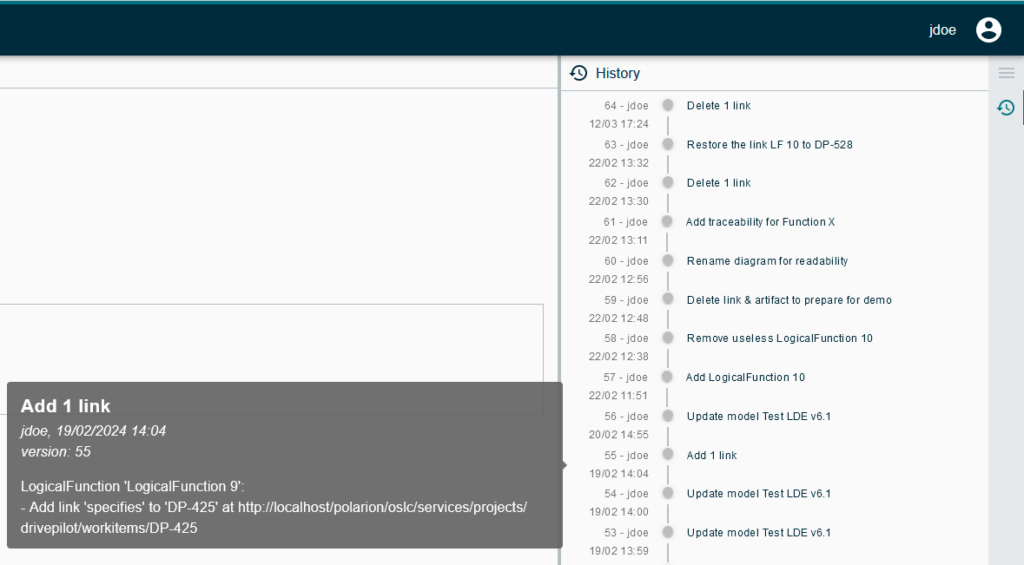Click the jdoe username in top bar

click(942, 30)
